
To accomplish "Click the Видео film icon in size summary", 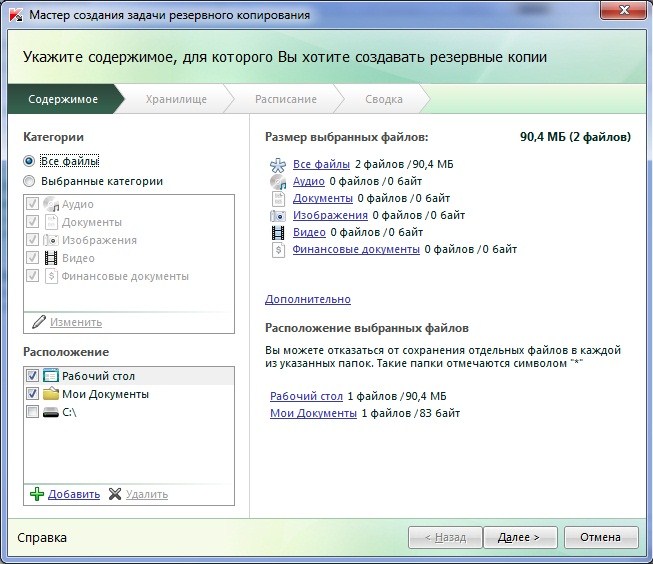I will pyautogui.click(x=278, y=232).
